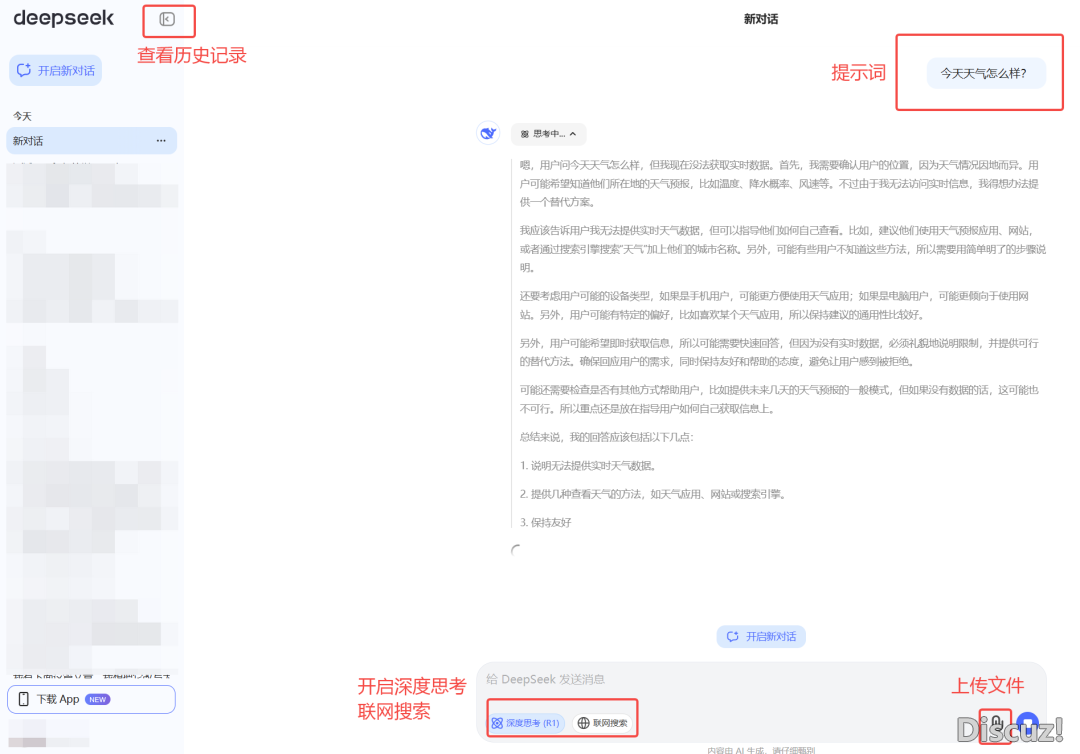Open the 新对话 conversation in history
1080x754 pixels.
click(92, 140)
